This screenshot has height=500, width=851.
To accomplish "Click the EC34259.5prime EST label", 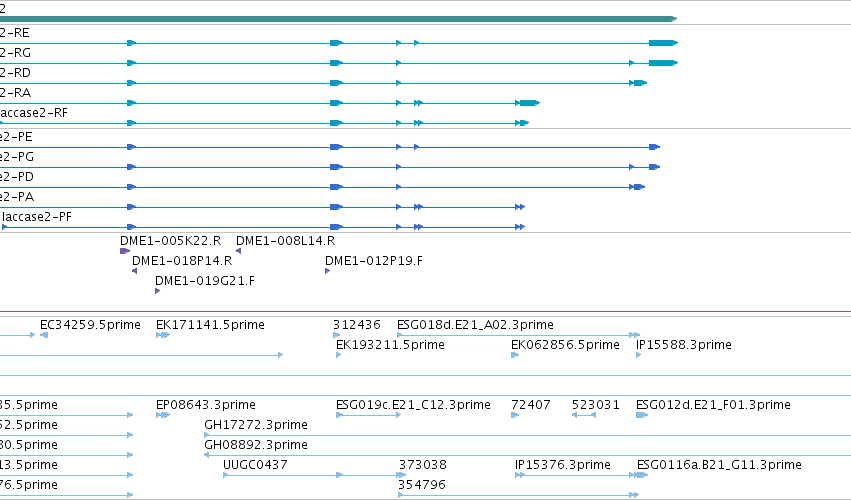I will [x=90, y=325].
